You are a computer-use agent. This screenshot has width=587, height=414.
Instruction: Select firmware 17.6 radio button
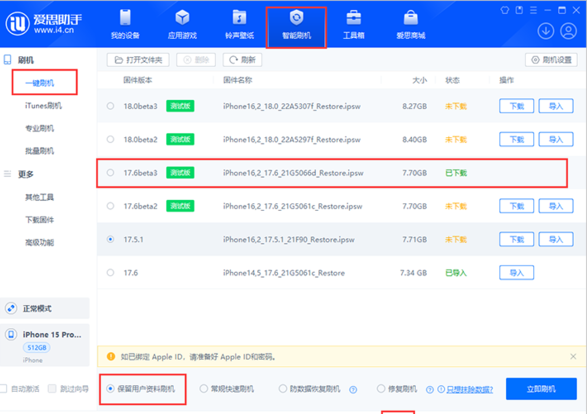click(x=110, y=273)
